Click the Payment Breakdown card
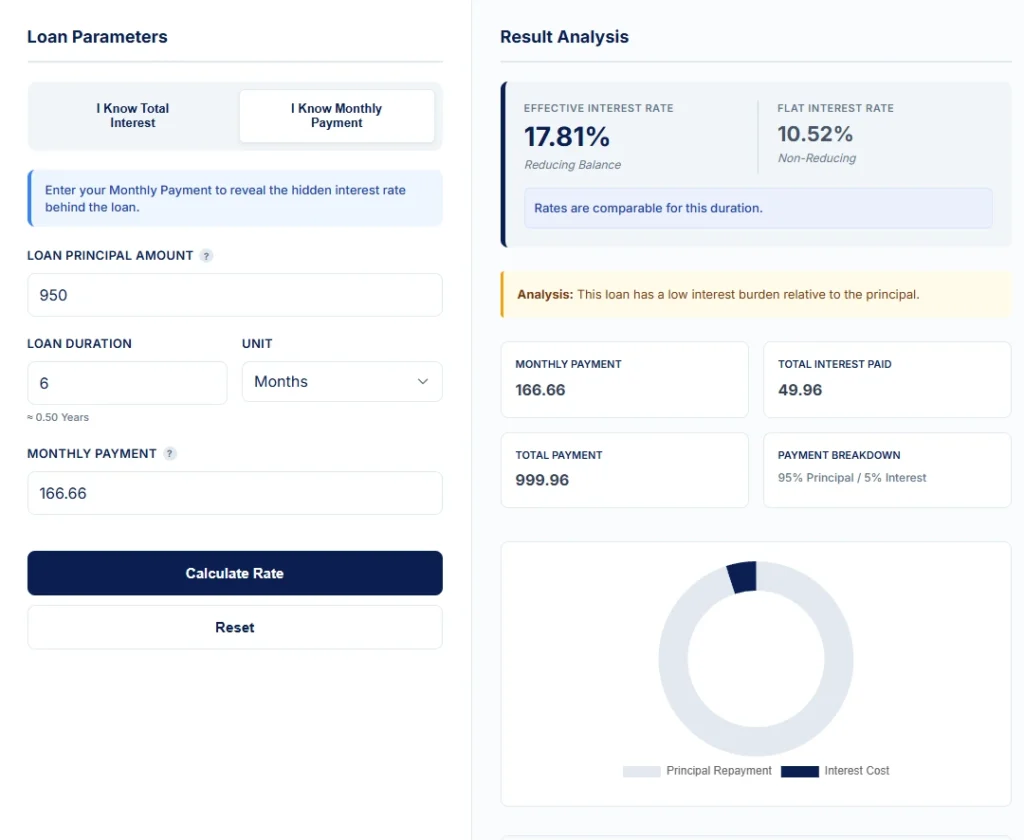 (x=887, y=469)
